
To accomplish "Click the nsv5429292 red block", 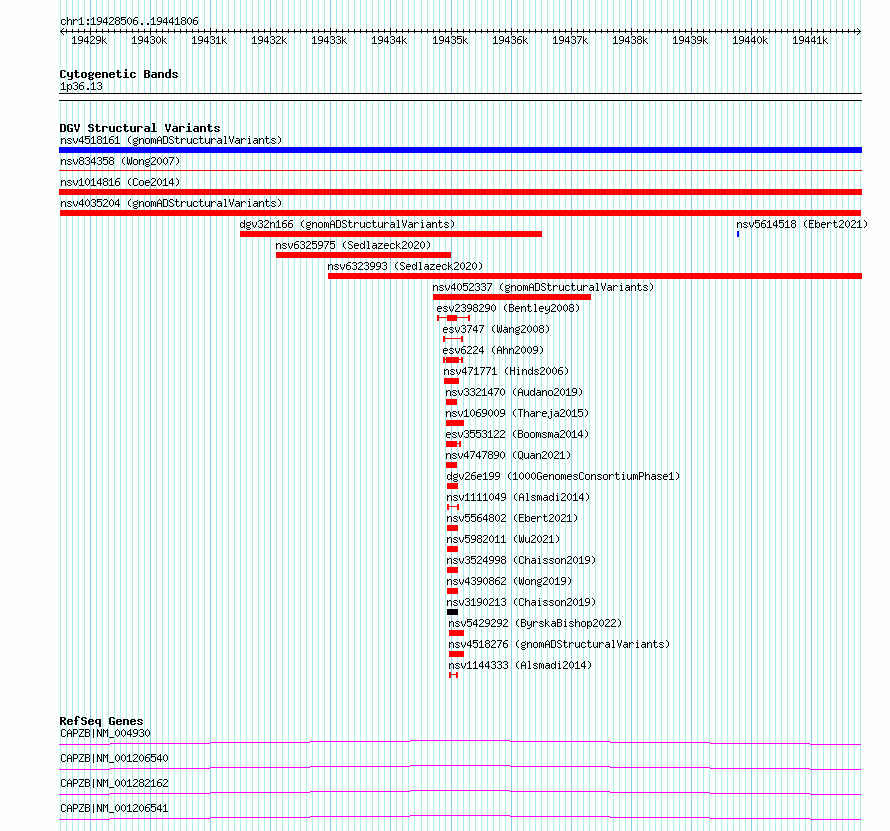I will tap(456, 633).
